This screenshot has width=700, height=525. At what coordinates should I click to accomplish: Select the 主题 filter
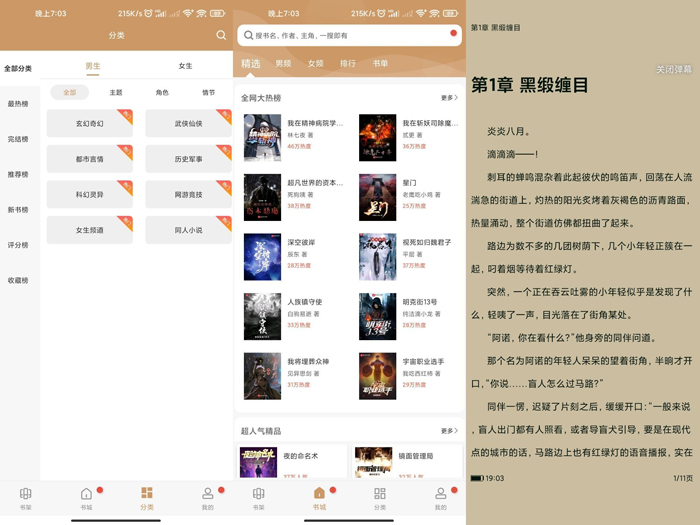click(116, 92)
